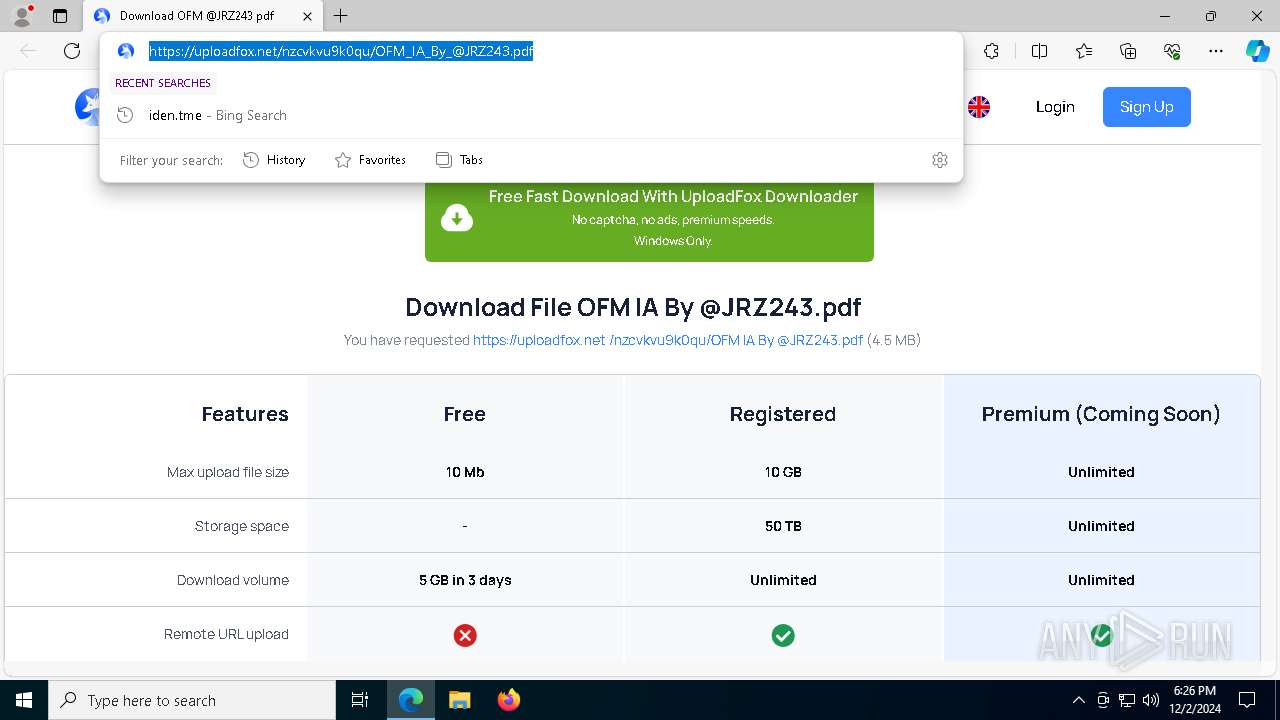Click the network tray icon
1280x720 pixels.
click(x=1127, y=700)
